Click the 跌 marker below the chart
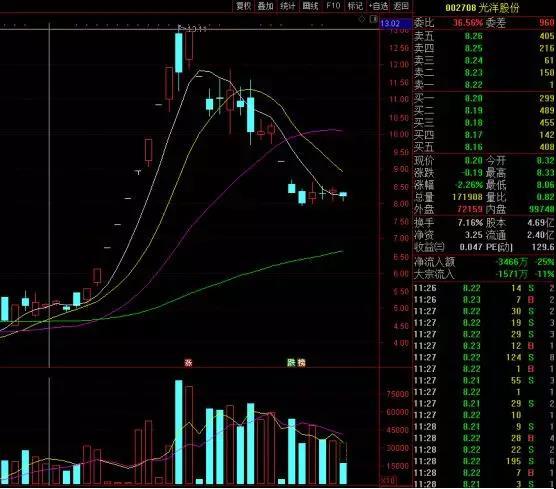This screenshot has height=489, width=556. tap(291, 363)
